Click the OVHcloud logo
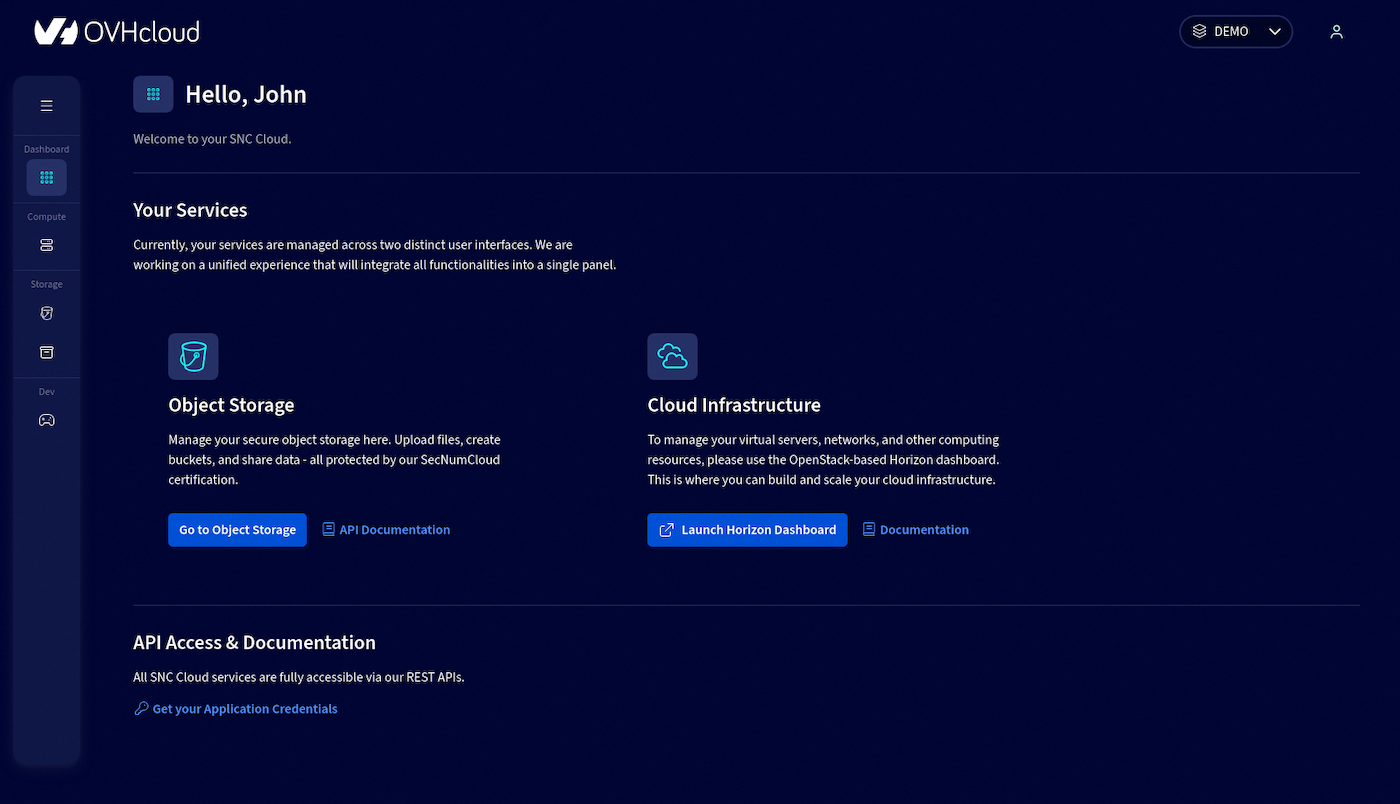This screenshot has width=1400, height=804. pos(117,32)
